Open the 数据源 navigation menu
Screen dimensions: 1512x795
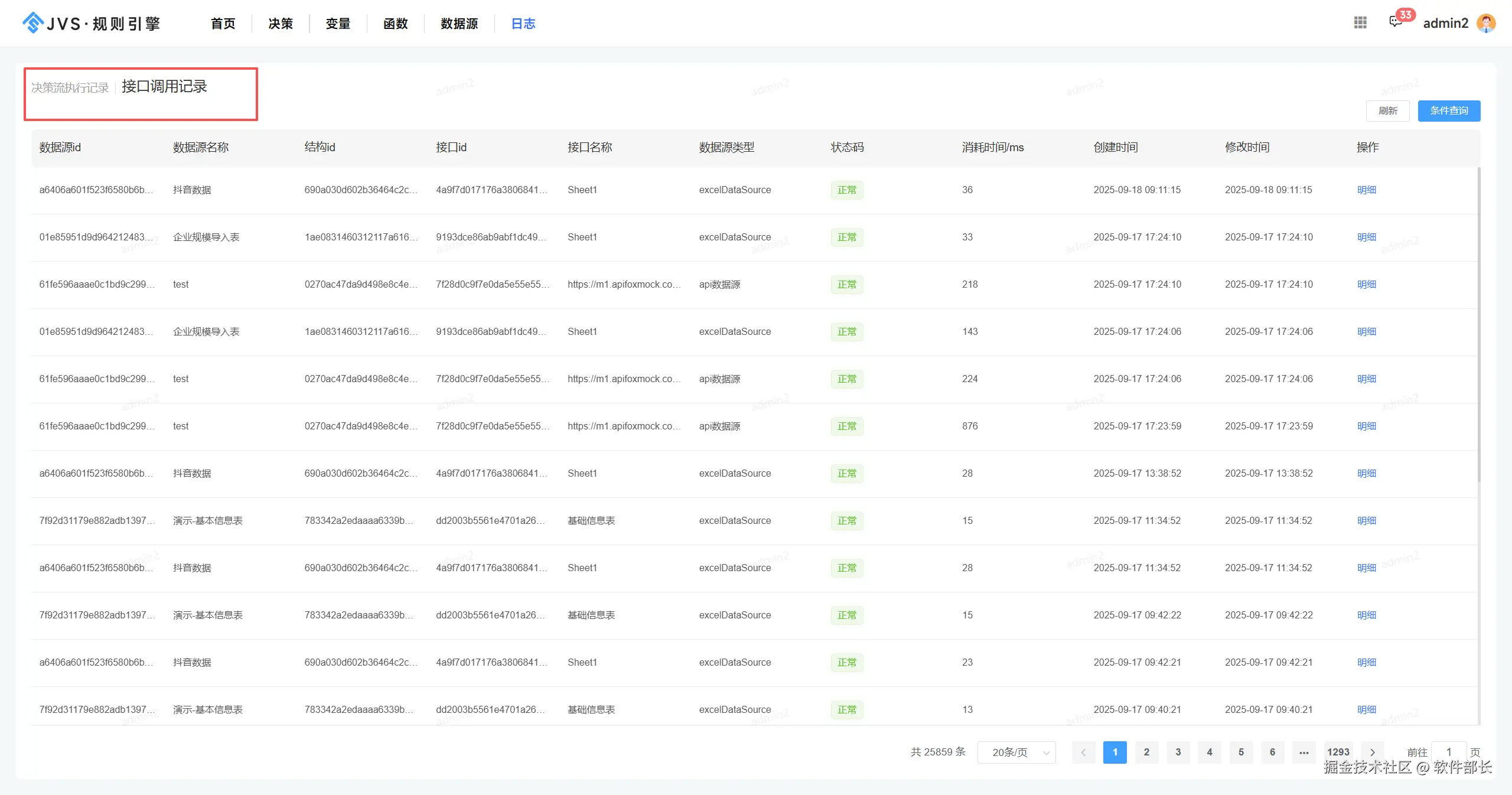(x=459, y=24)
